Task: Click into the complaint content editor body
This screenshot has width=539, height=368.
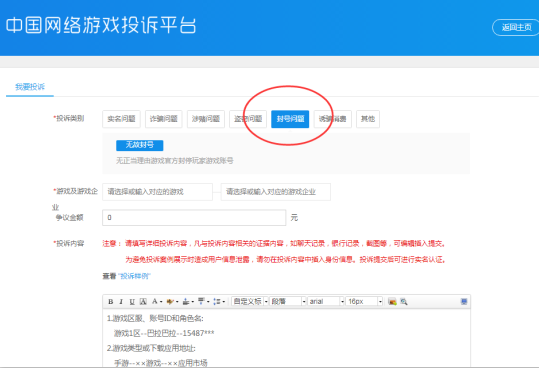Action: tap(286, 338)
